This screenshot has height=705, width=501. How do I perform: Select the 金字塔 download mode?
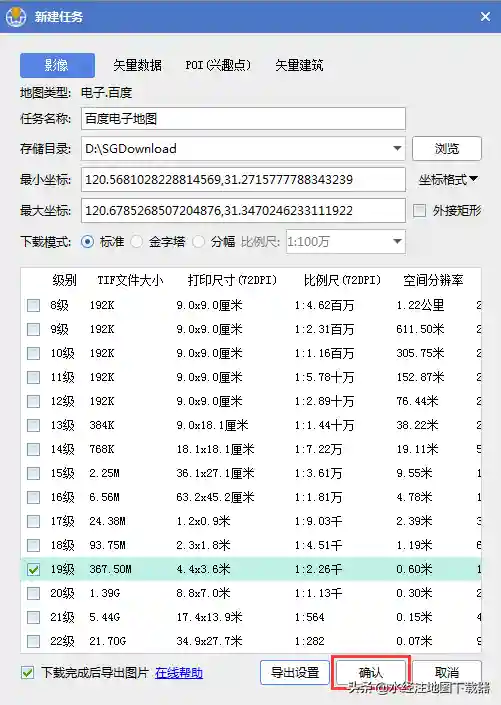pyautogui.click(x=137, y=242)
